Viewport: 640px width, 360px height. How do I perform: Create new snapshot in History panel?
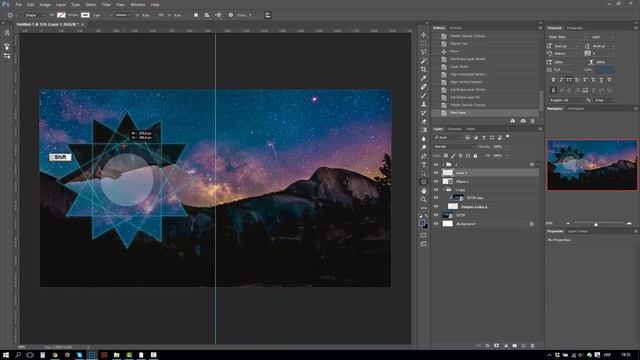click(x=523, y=121)
